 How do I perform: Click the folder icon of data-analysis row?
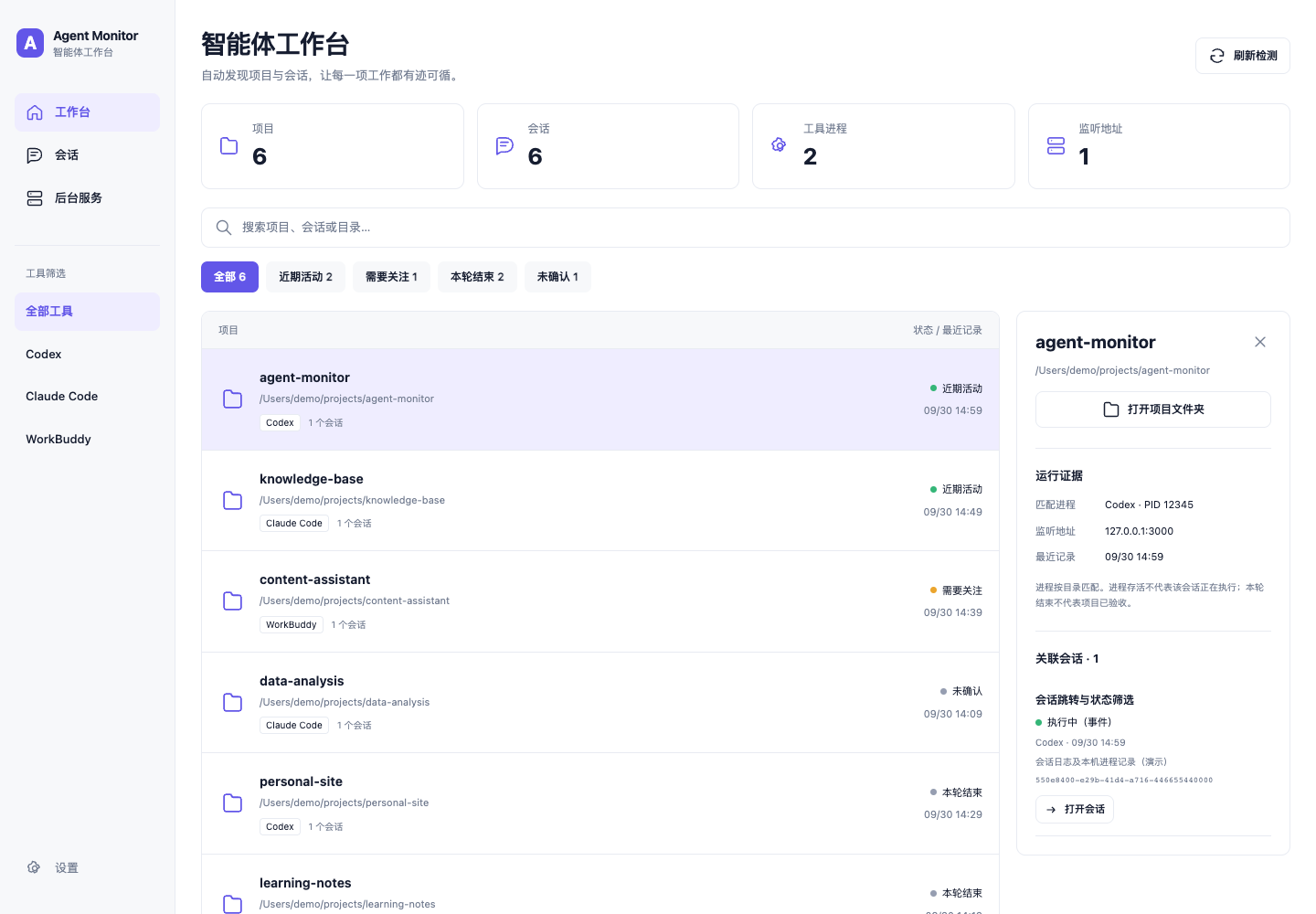click(233, 703)
